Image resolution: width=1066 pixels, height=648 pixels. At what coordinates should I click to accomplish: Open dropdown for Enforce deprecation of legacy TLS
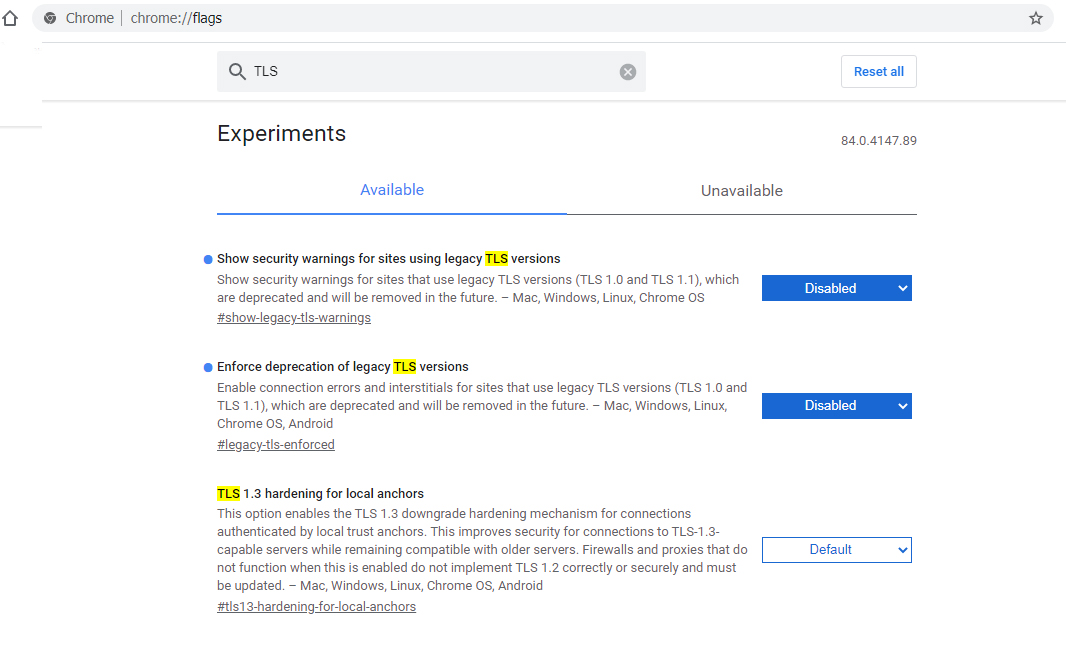coord(836,406)
